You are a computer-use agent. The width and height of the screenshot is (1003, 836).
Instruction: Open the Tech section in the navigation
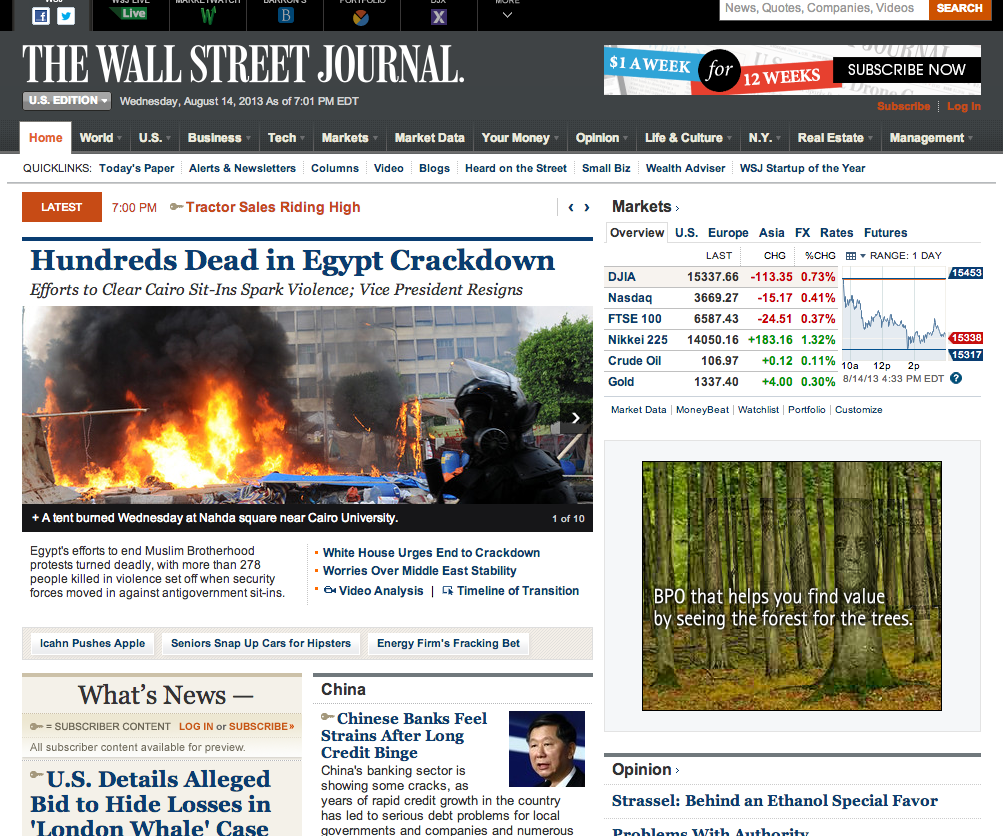click(285, 138)
